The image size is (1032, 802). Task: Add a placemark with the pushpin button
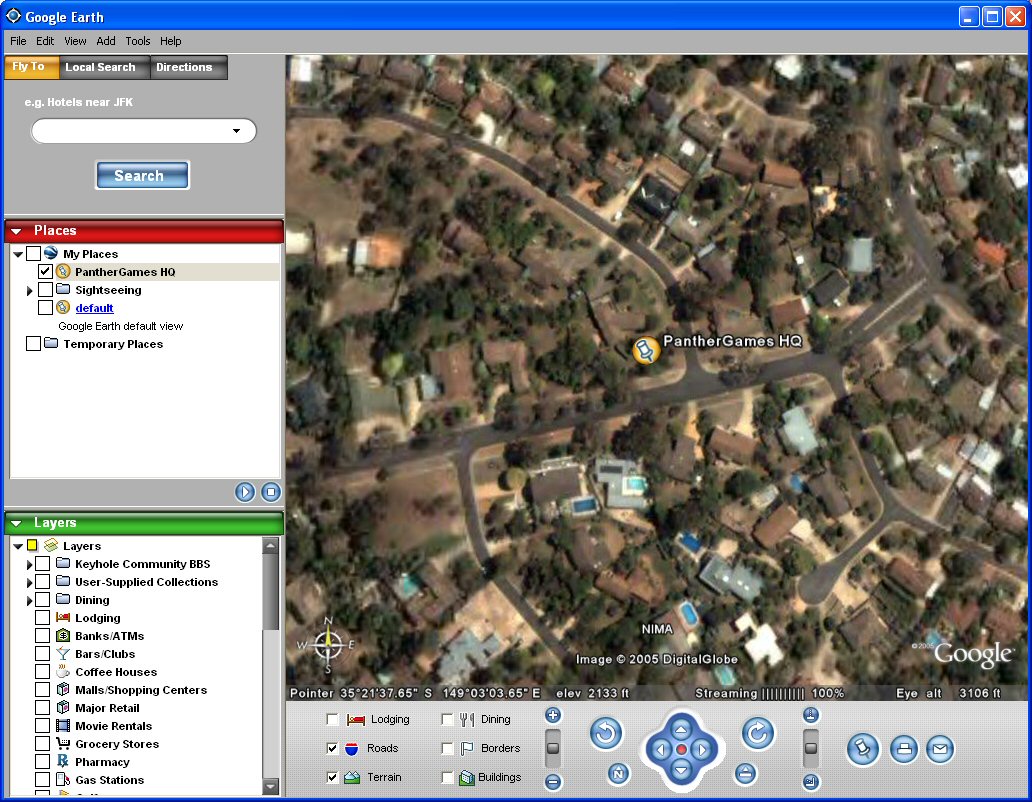click(x=863, y=749)
